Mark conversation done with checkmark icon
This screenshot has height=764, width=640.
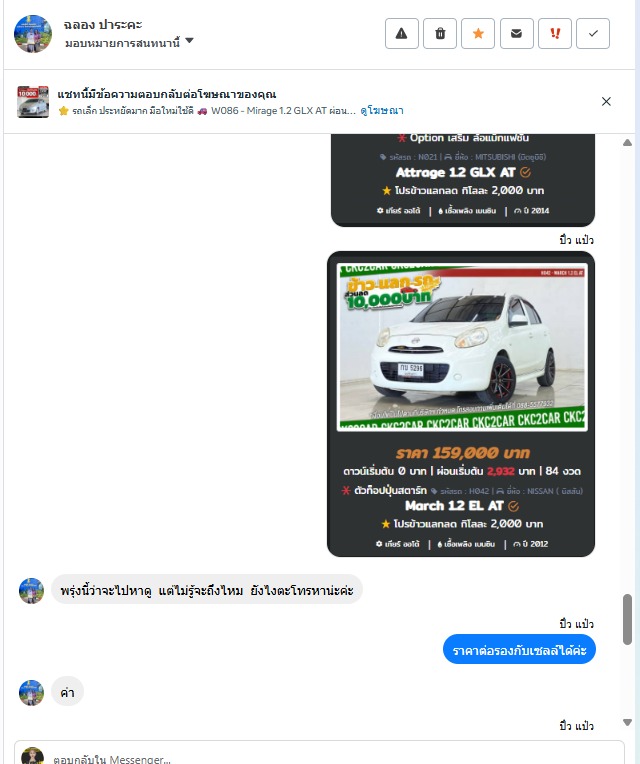[x=593, y=34]
